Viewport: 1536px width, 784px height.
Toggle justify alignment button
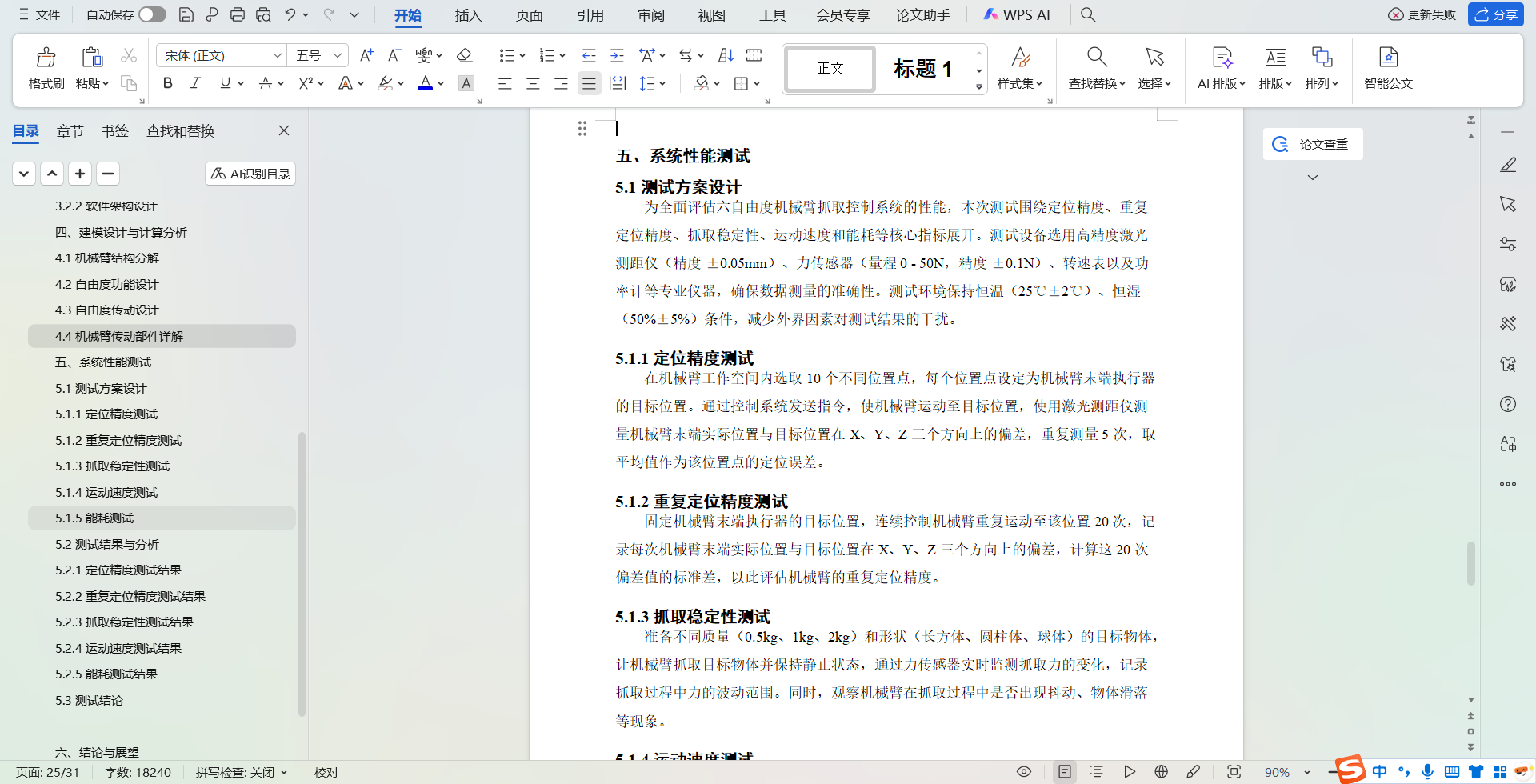pos(589,83)
